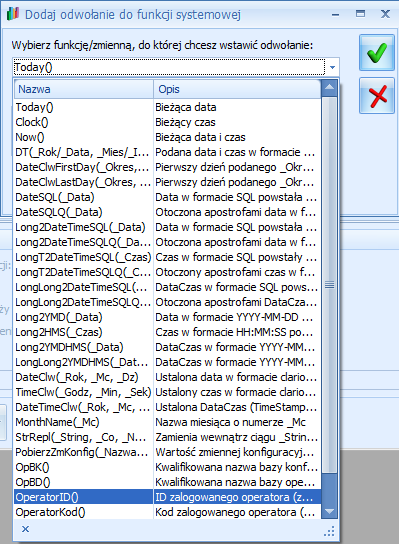Click the small X at the dropdown list footer
Viewport: 399px width, 544px height.
25,529
